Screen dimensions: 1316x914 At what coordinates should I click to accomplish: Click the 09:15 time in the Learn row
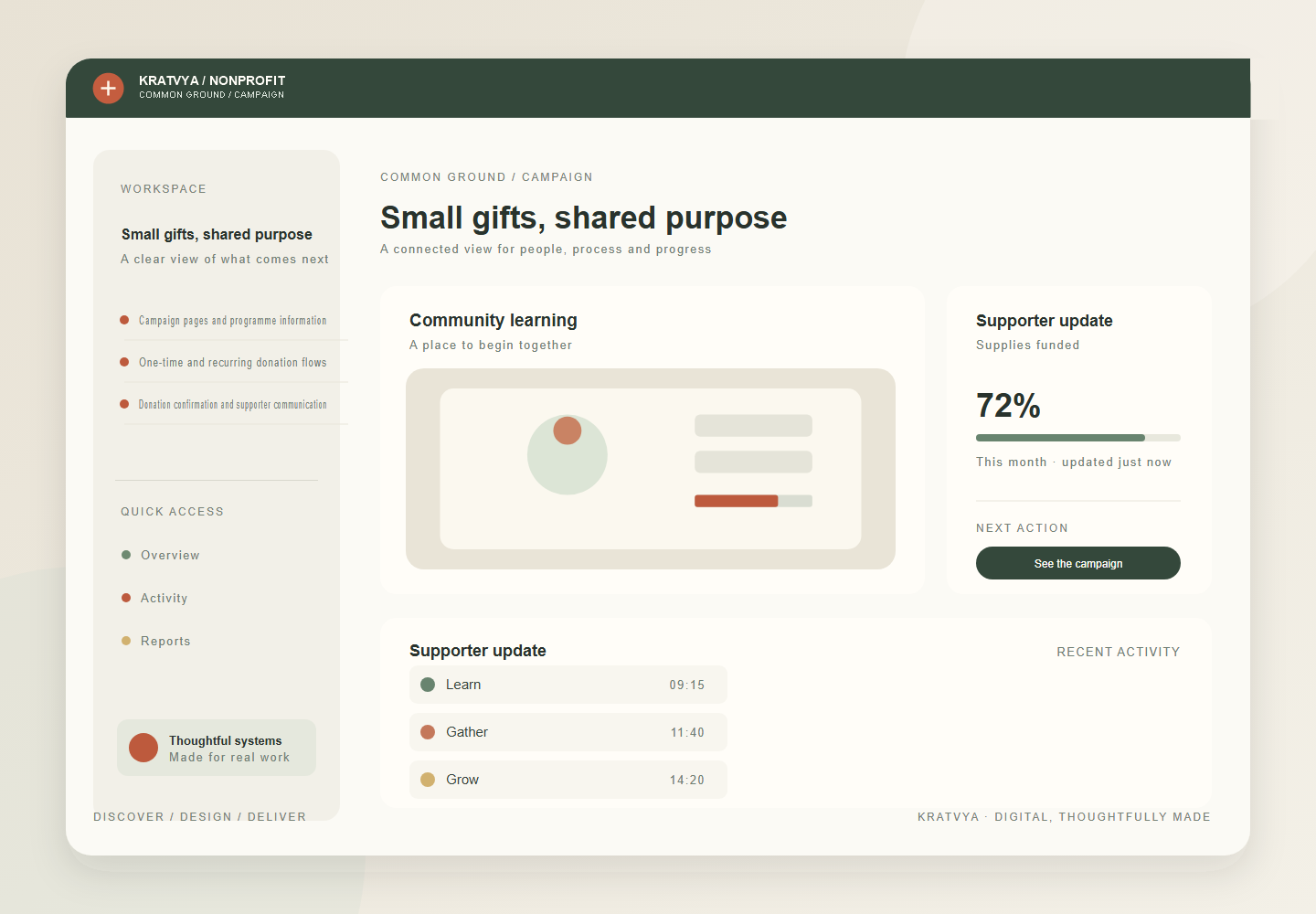coord(687,685)
